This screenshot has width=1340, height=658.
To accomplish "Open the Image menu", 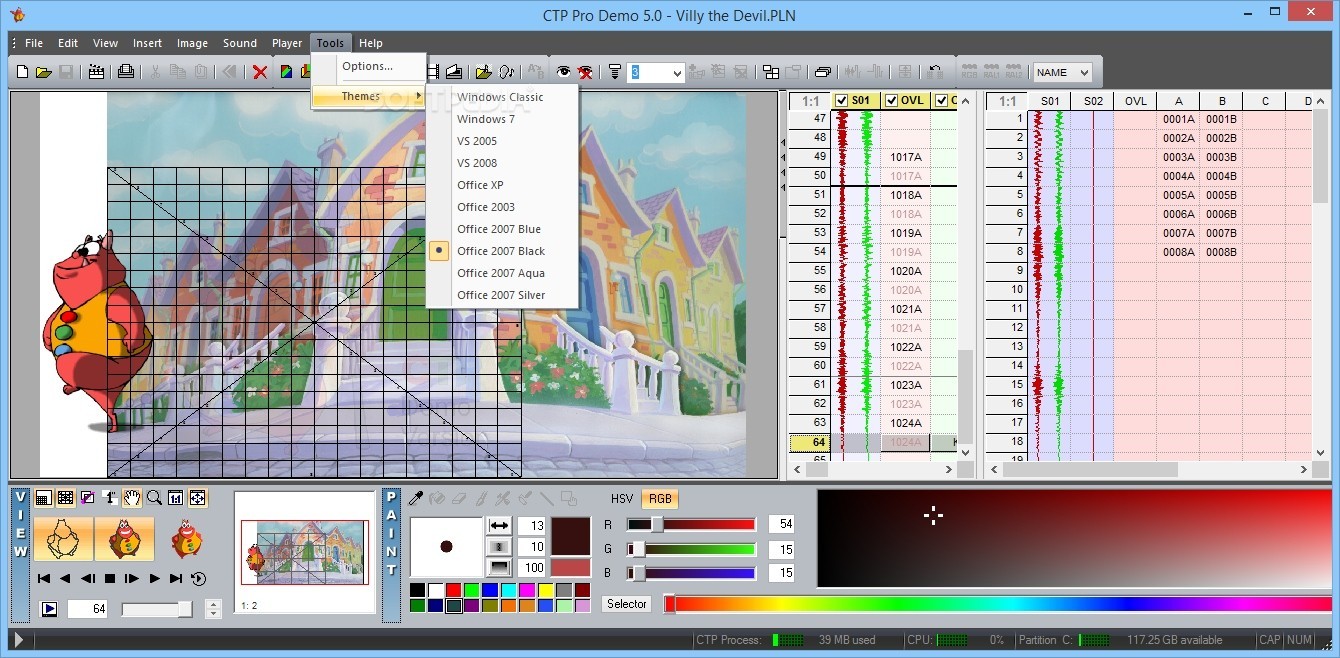I will click(x=192, y=43).
